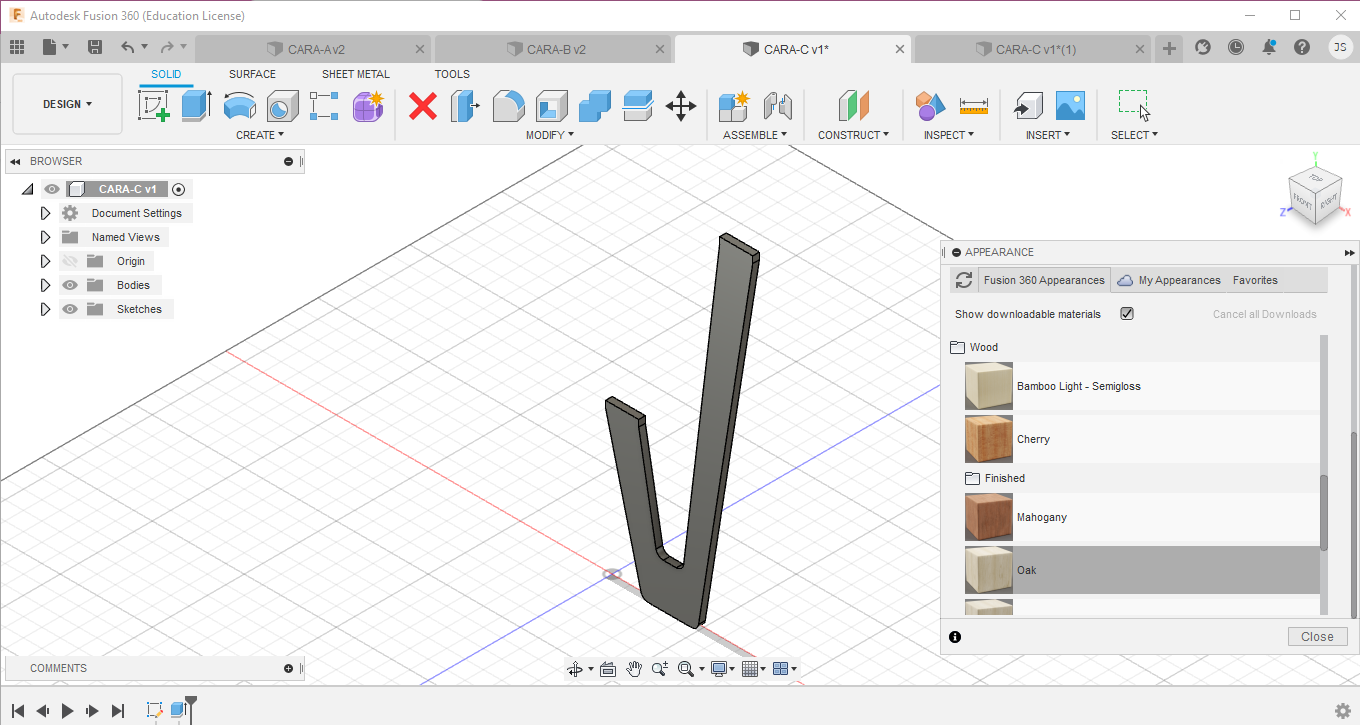The width and height of the screenshot is (1360, 725).
Task: Expand the Document Settings node
Action: pos(45,213)
